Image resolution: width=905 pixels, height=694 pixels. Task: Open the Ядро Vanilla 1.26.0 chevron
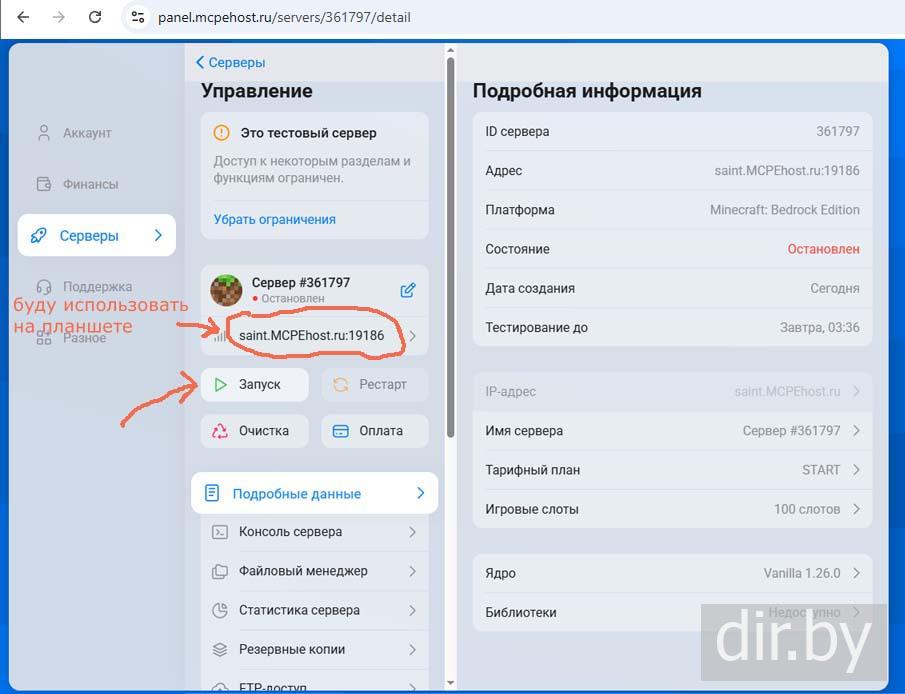point(857,573)
